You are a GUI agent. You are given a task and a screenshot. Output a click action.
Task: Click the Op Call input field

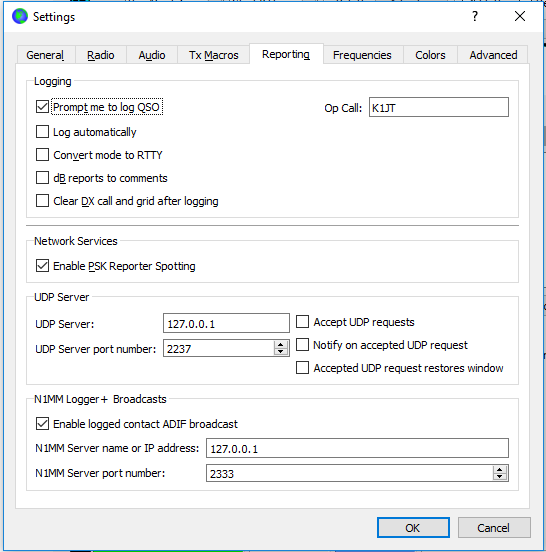[439, 107]
